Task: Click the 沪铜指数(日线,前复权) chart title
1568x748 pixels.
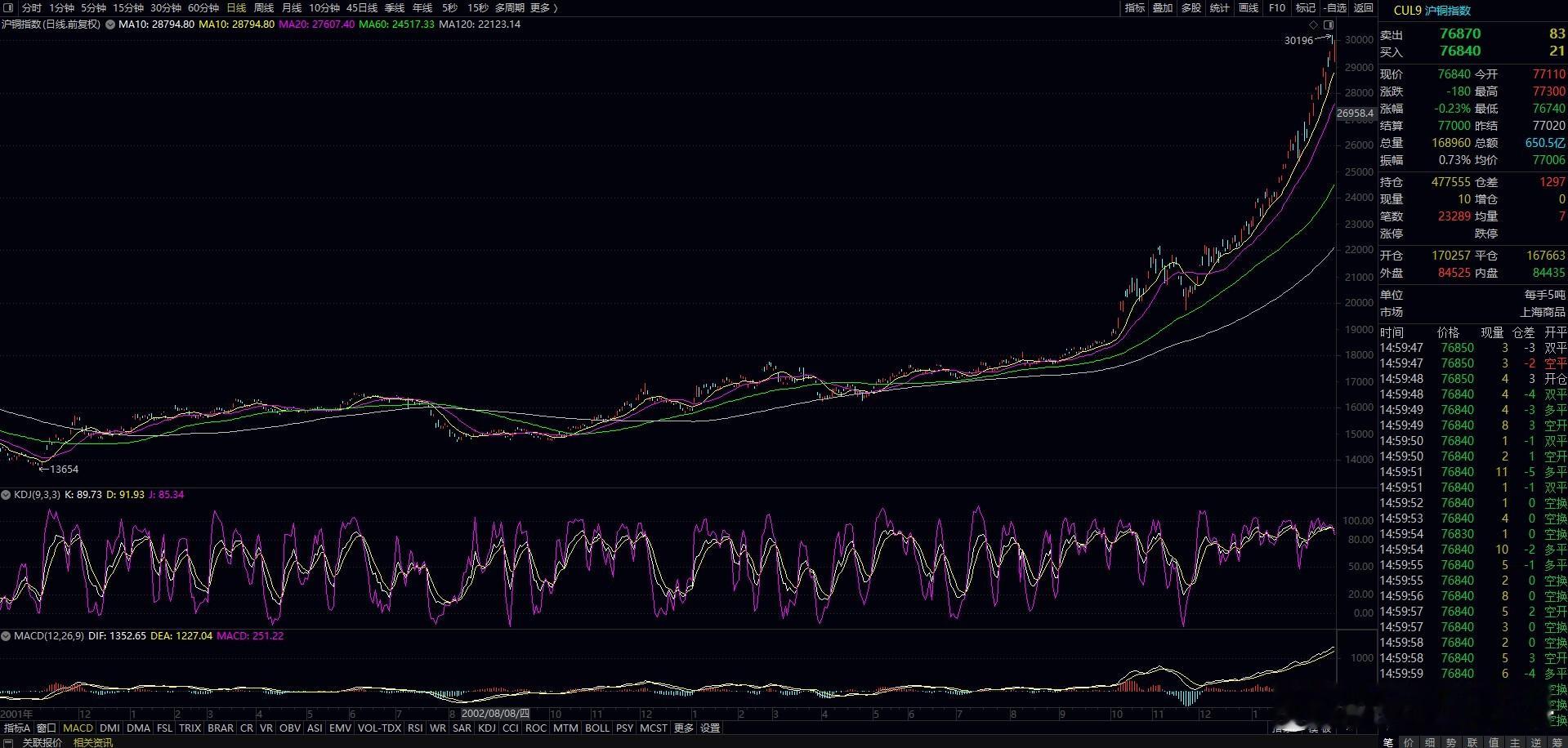Action: pos(51,24)
